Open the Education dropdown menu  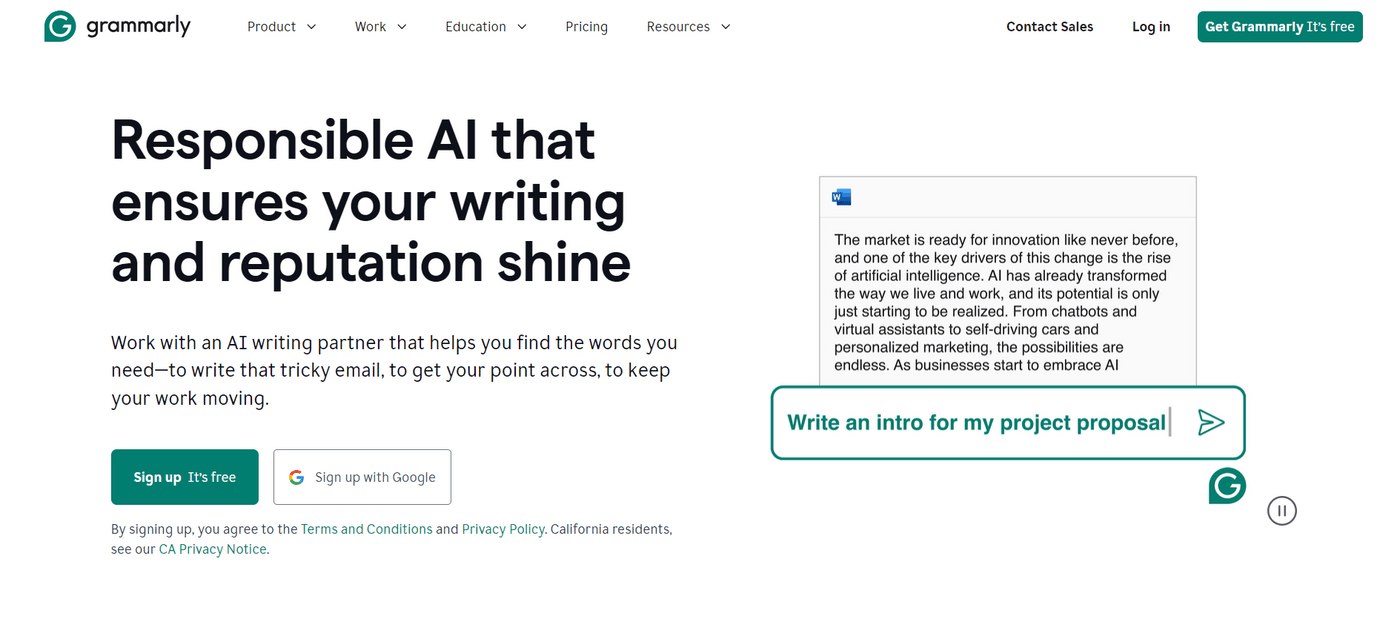click(485, 27)
